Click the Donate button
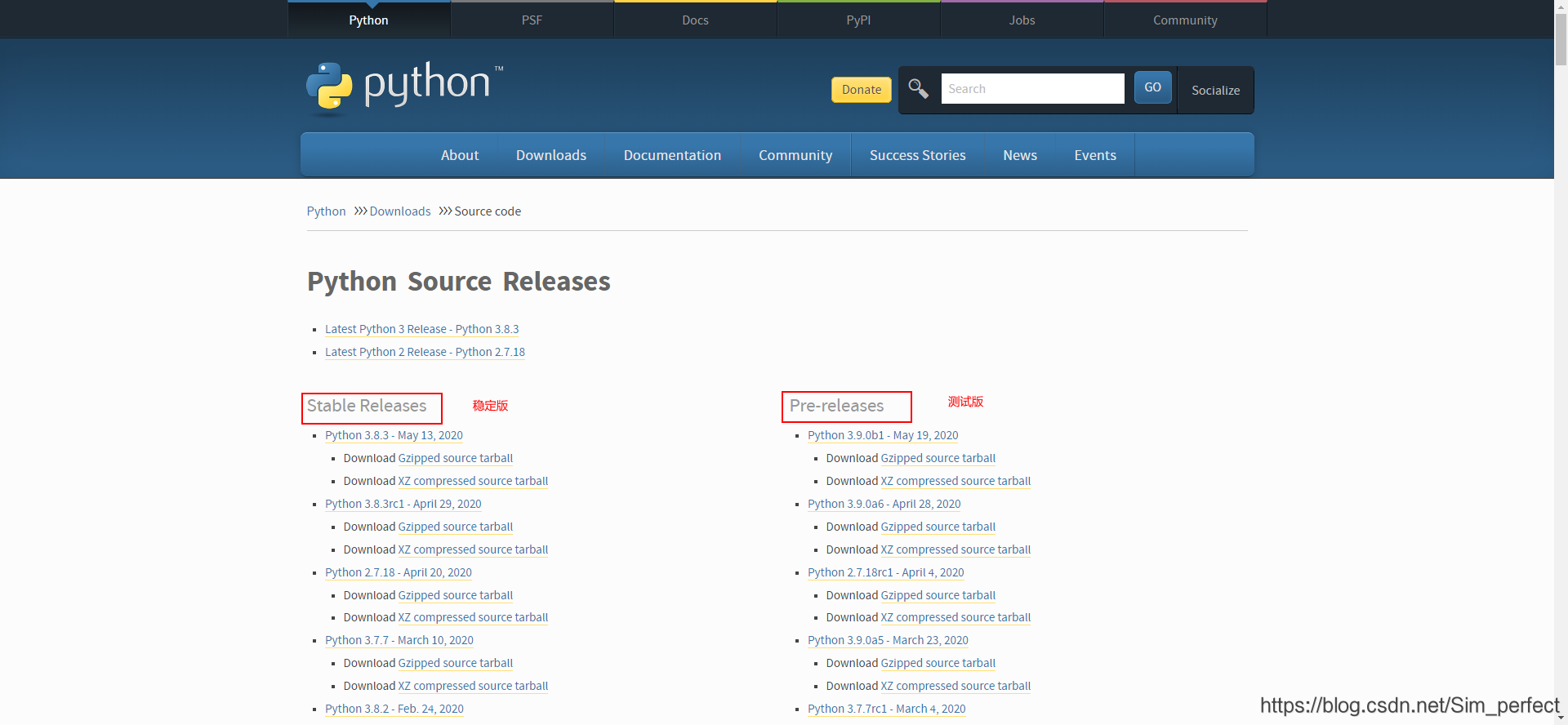Image resolution: width=1568 pixels, height=725 pixels. pyautogui.click(x=861, y=89)
